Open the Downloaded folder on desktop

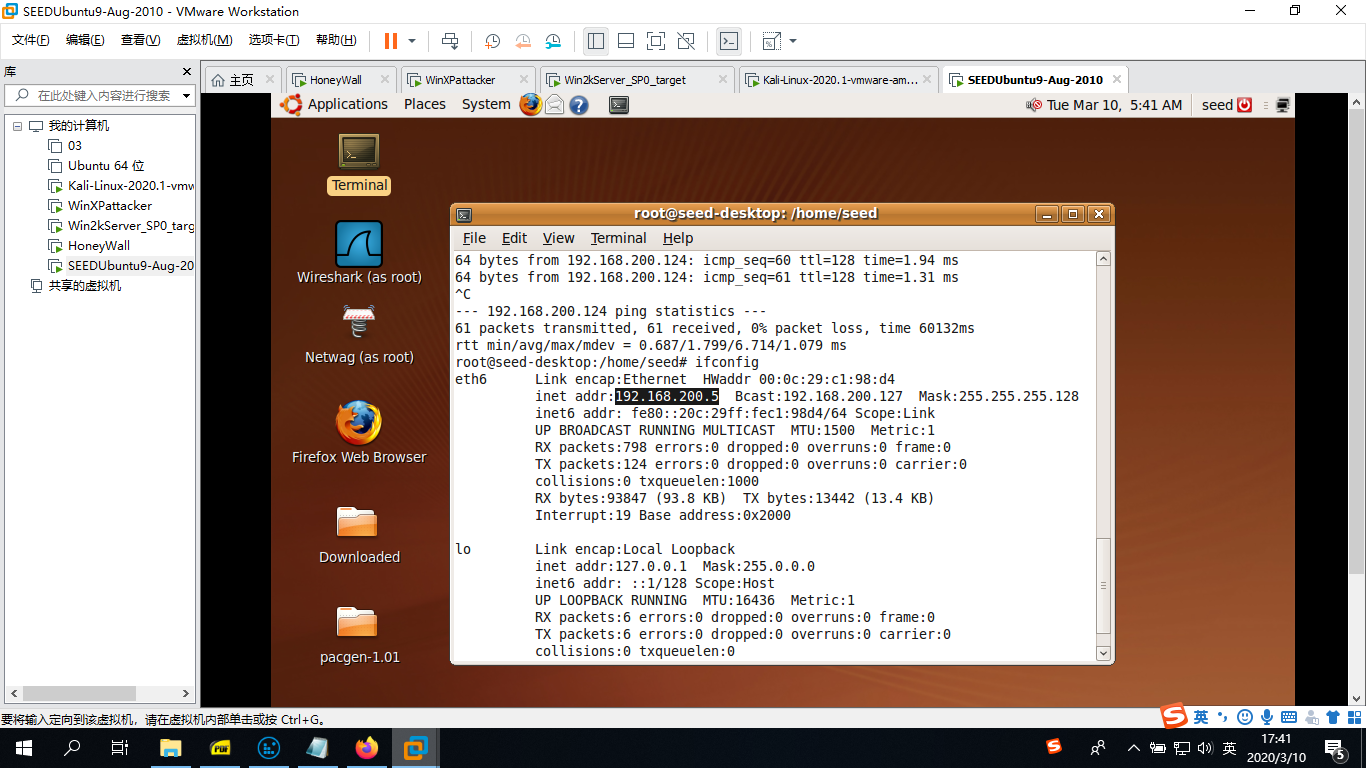[x=359, y=534]
